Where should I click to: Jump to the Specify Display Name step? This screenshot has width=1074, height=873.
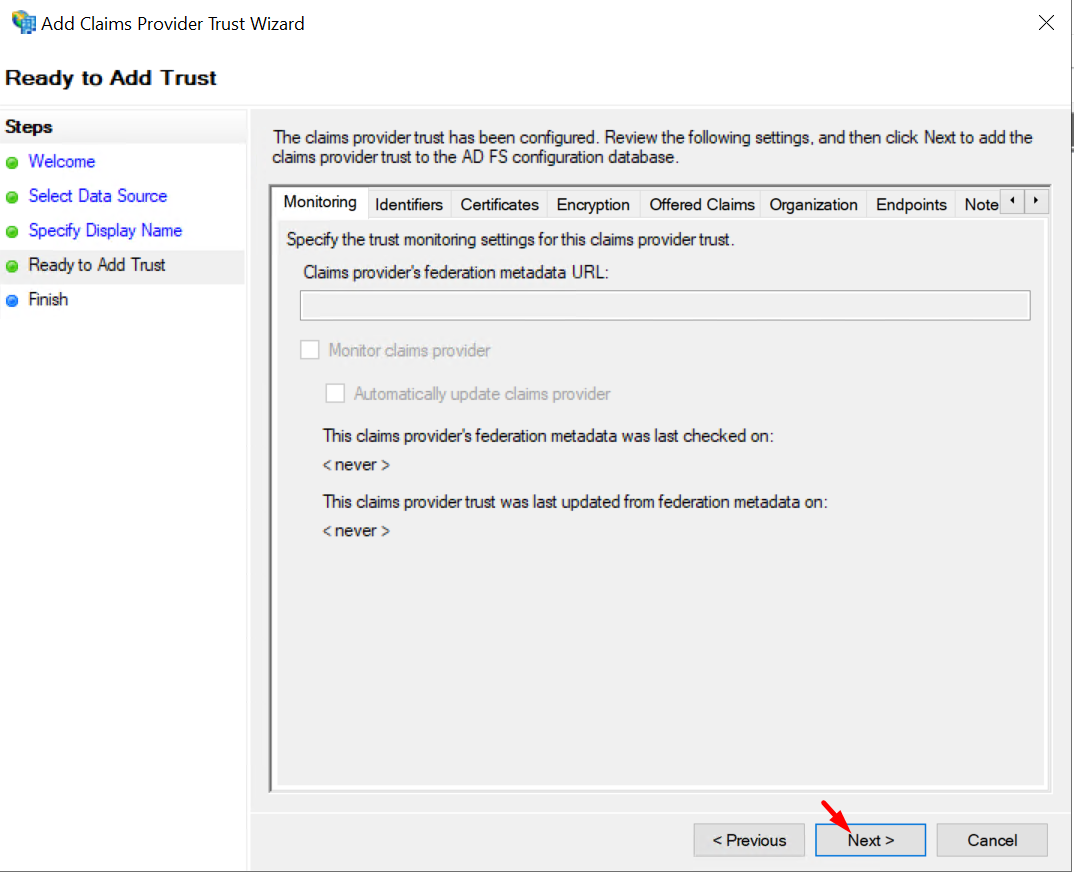pyautogui.click(x=105, y=230)
